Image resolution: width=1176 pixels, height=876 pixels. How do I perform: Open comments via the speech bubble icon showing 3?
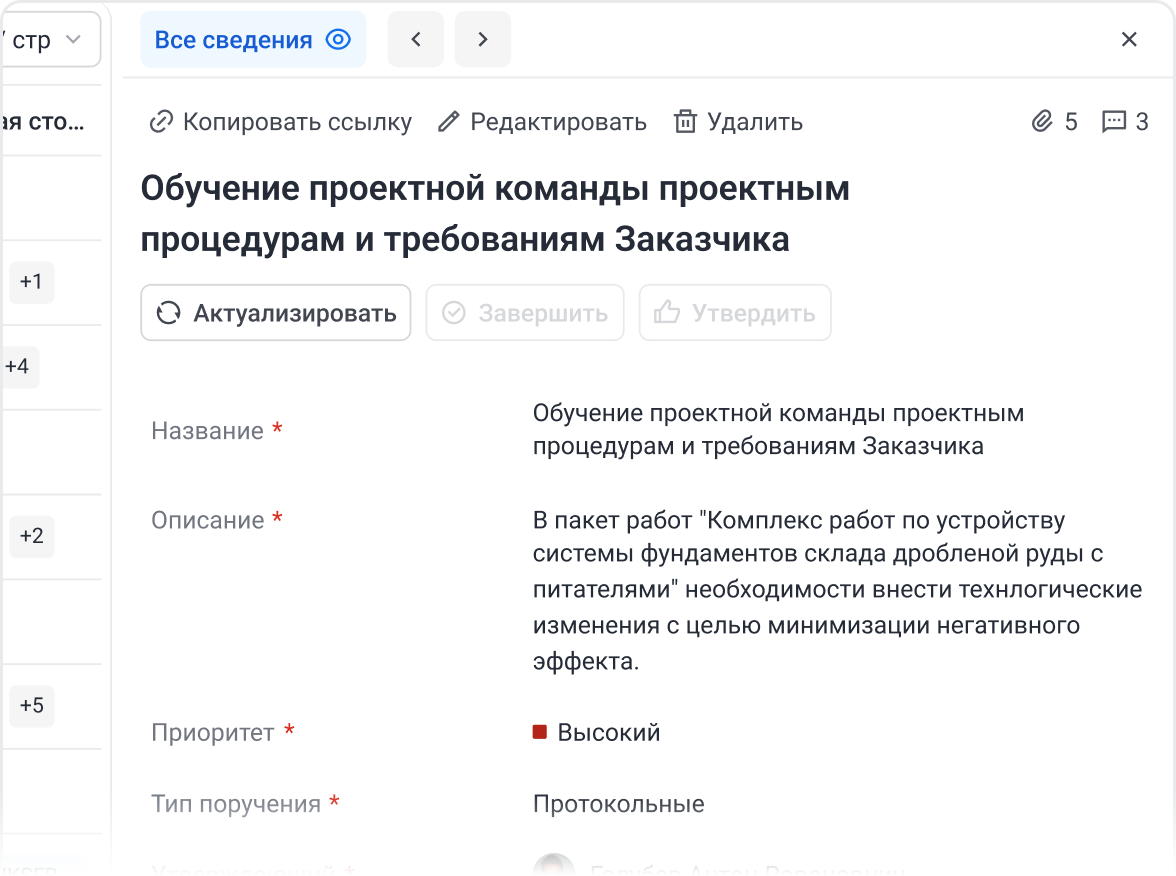[x=1116, y=121]
